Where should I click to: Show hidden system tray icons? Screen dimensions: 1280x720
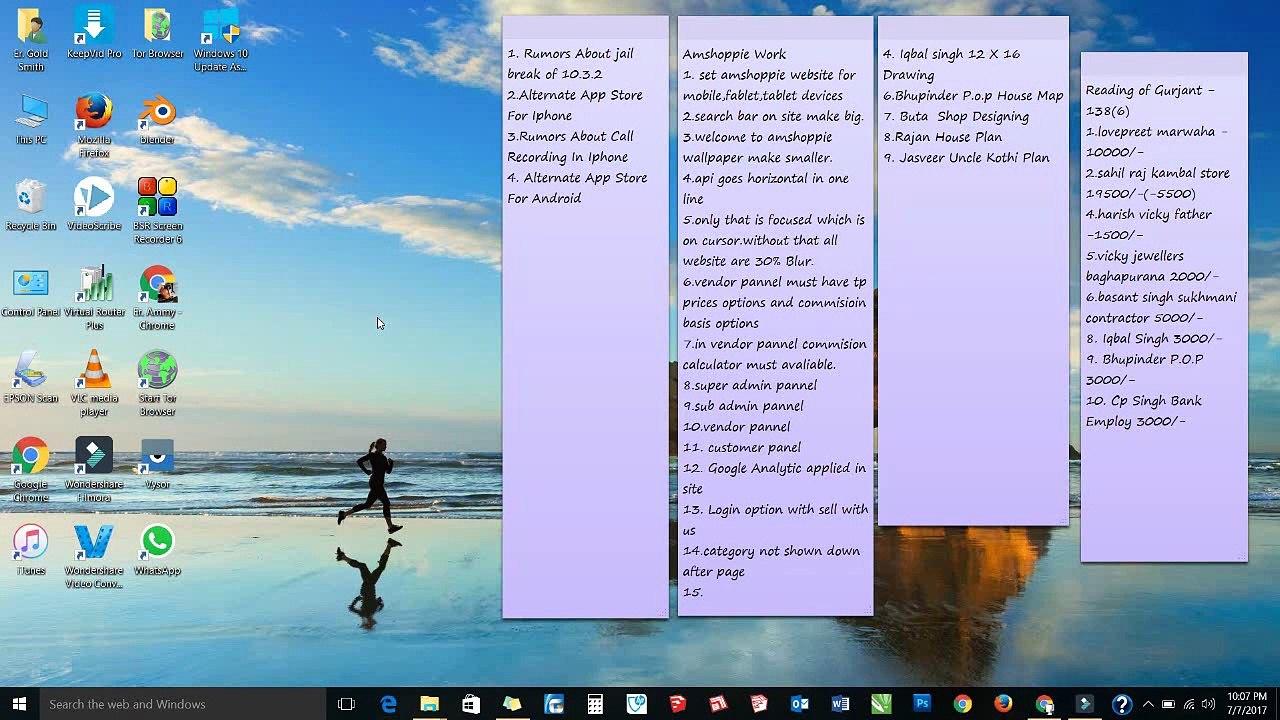pyautogui.click(x=1148, y=704)
